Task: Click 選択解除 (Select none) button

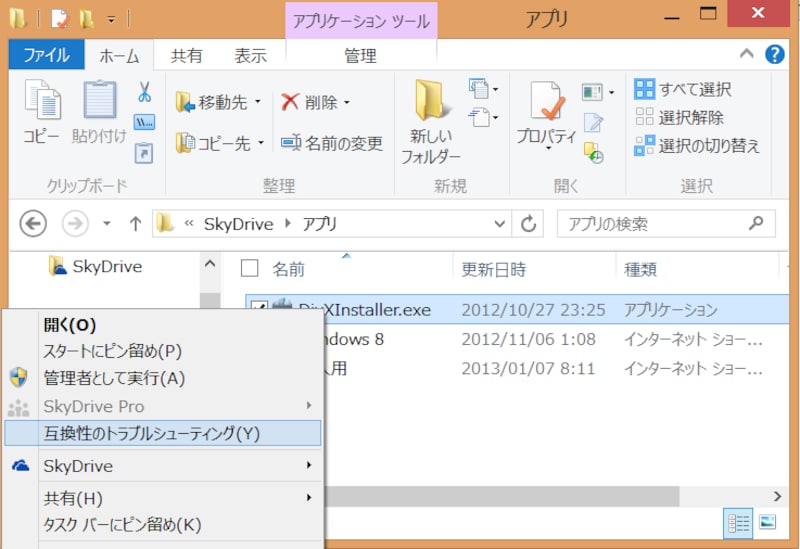Action: pos(679,117)
